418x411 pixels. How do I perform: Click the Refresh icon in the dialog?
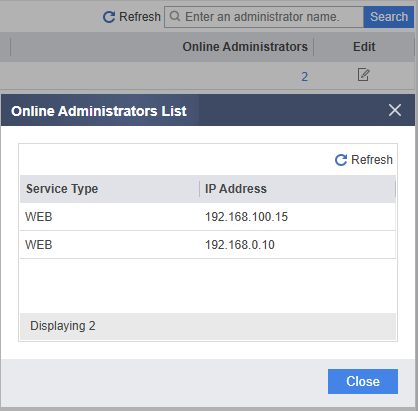[x=341, y=160]
